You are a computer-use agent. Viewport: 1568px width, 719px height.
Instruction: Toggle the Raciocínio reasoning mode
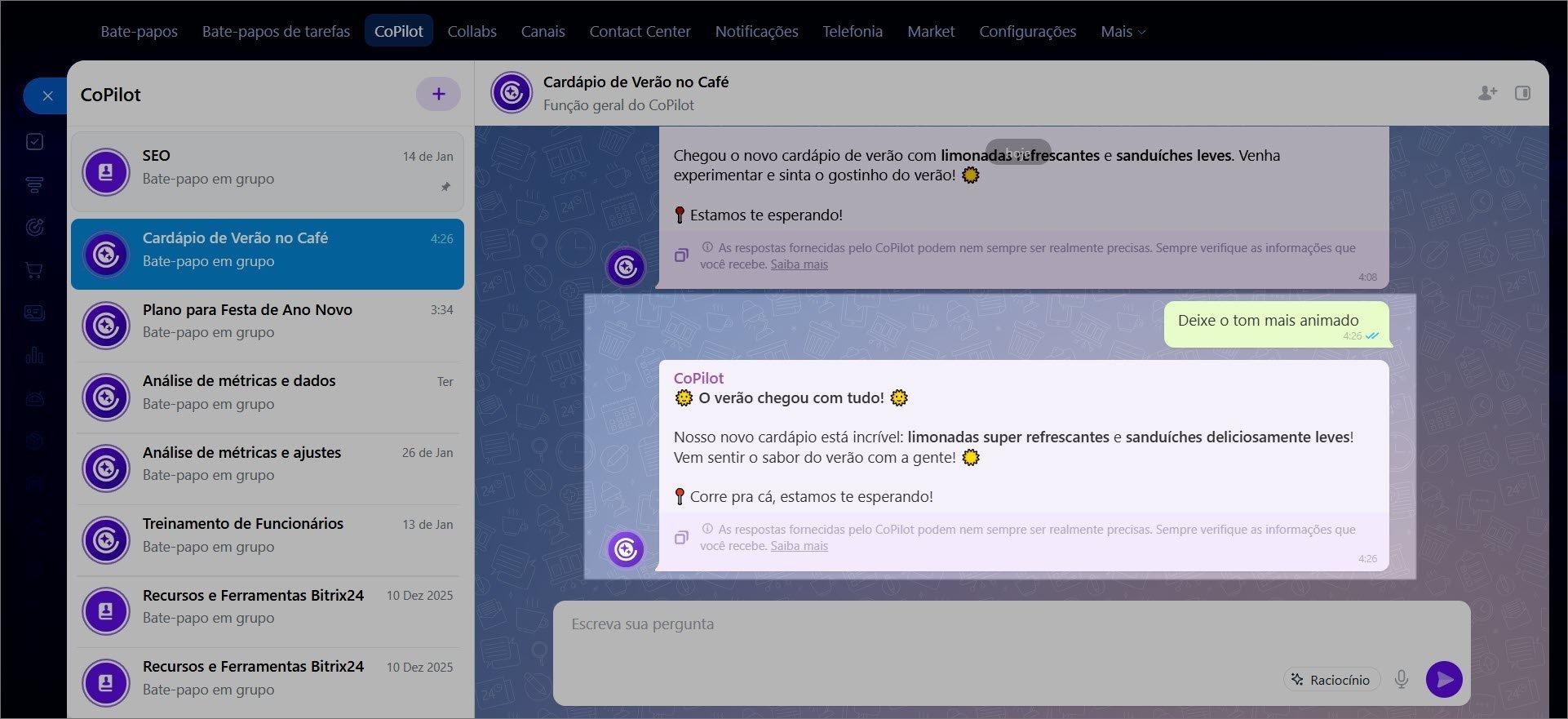coord(1331,679)
